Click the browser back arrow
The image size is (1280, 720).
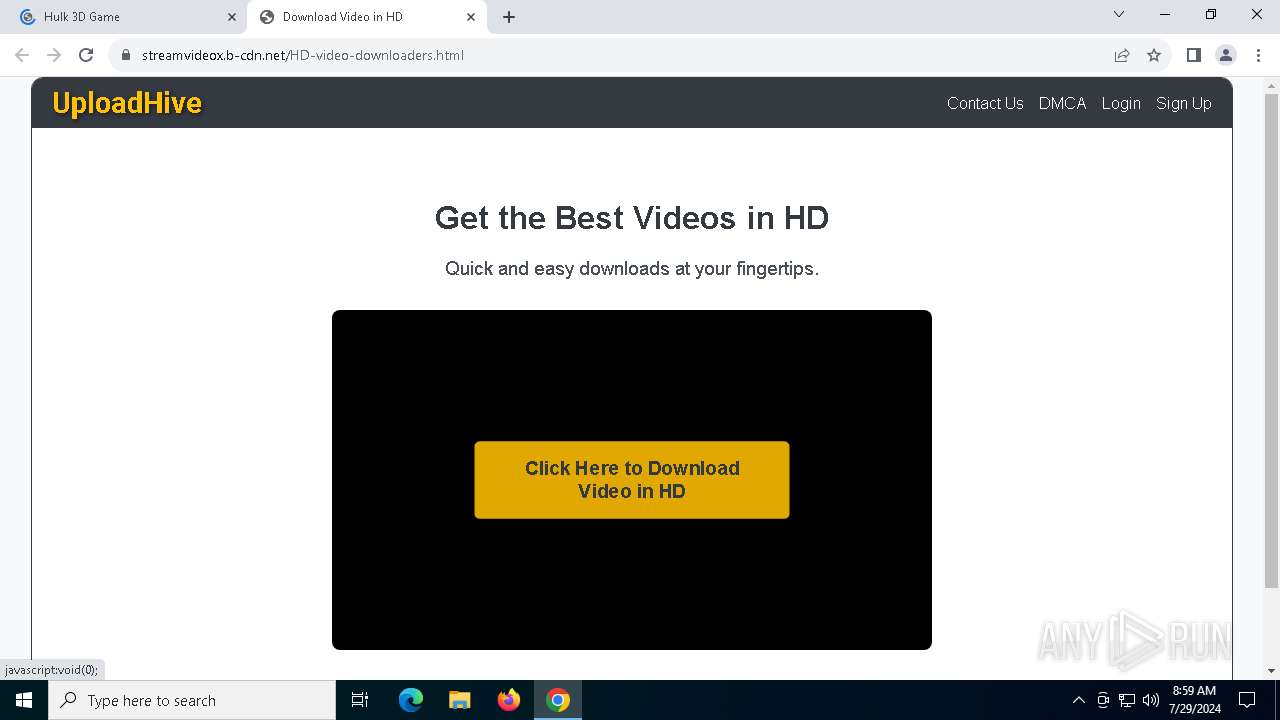(22, 55)
